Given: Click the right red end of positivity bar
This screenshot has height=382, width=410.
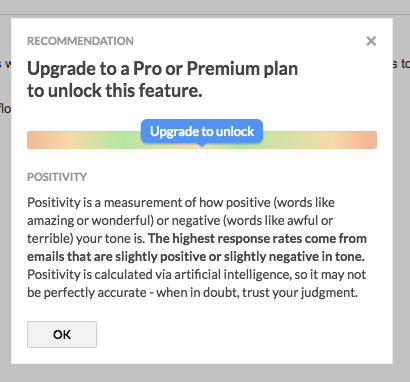Looking at the screenshot, I should (367, 140).
